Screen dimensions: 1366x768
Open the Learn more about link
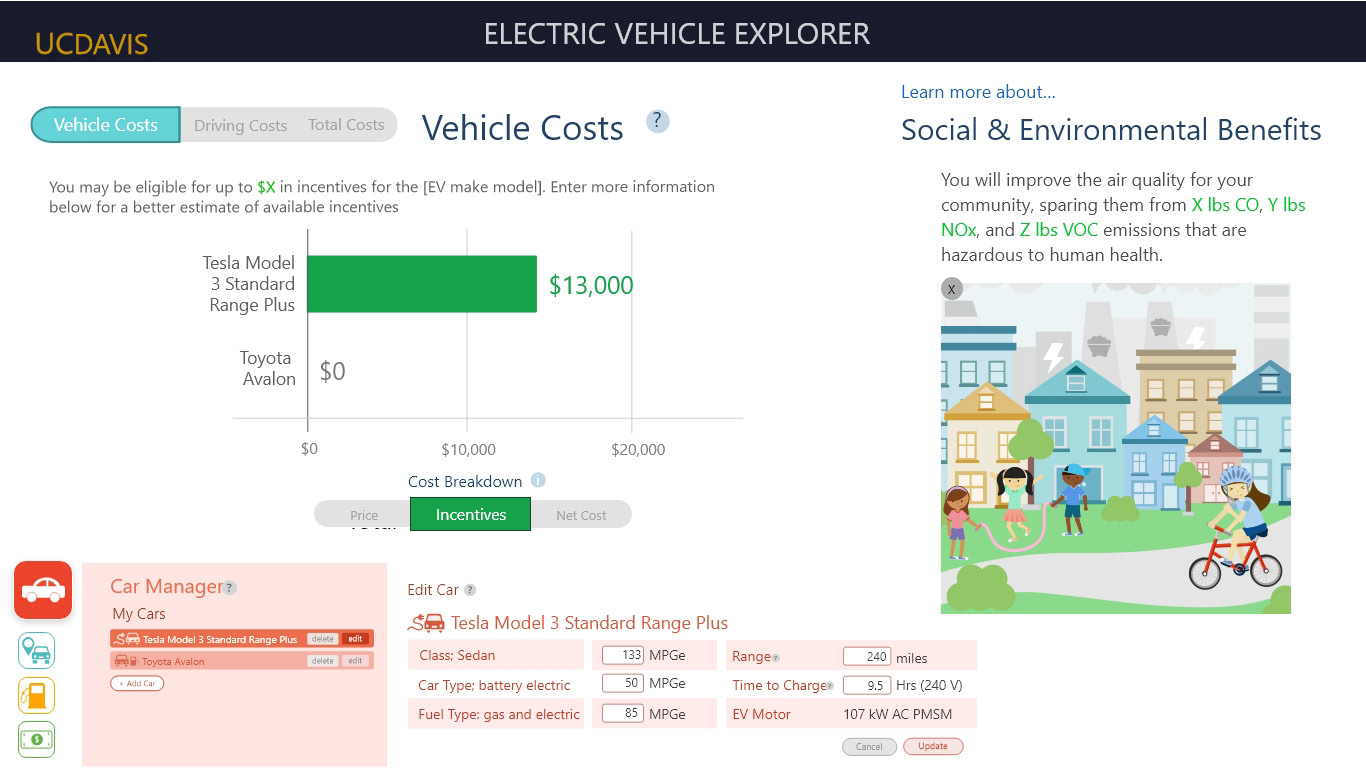pos(978,92)
